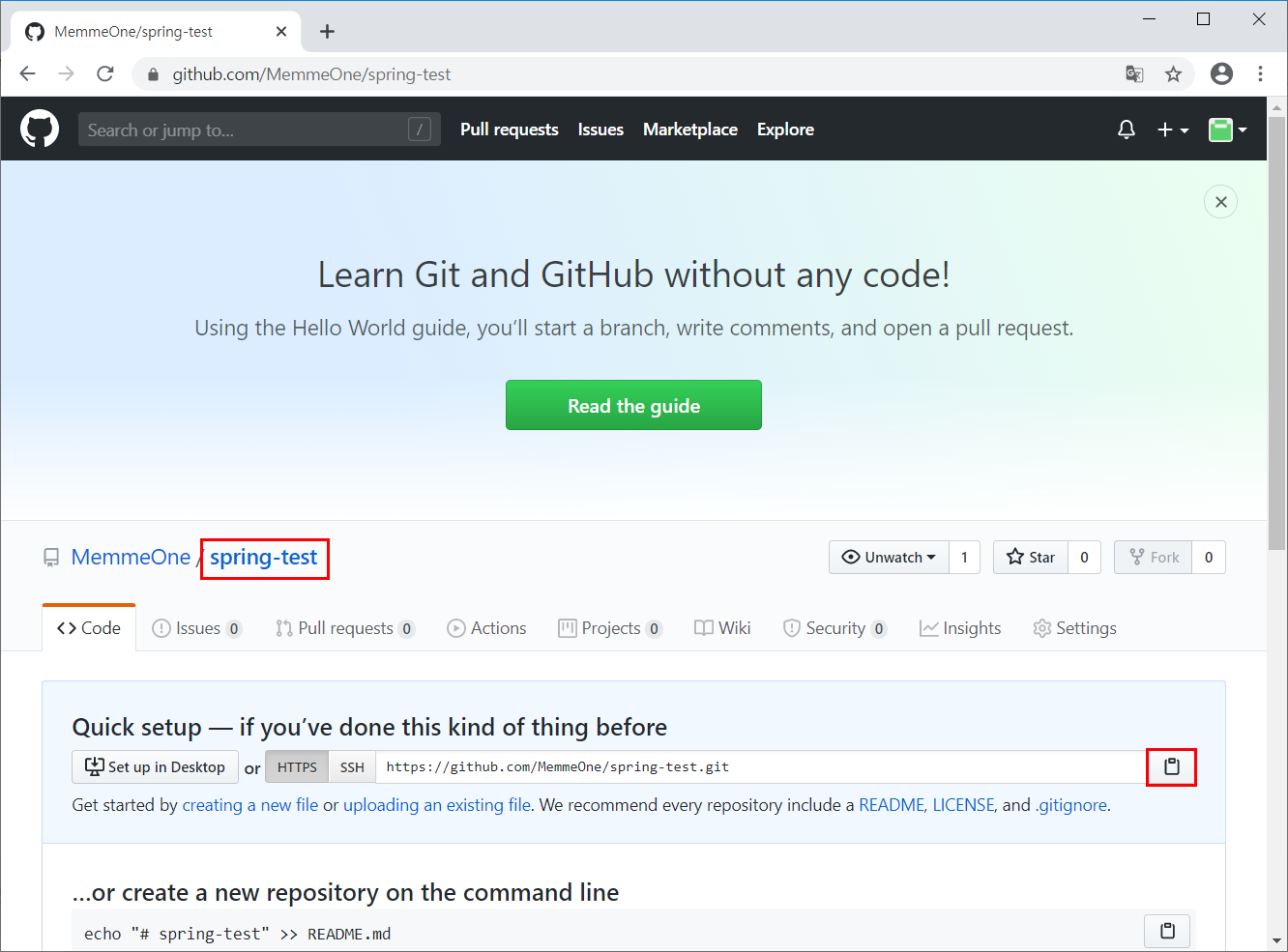Open the spring-test repository link

(x=264, y=557)
